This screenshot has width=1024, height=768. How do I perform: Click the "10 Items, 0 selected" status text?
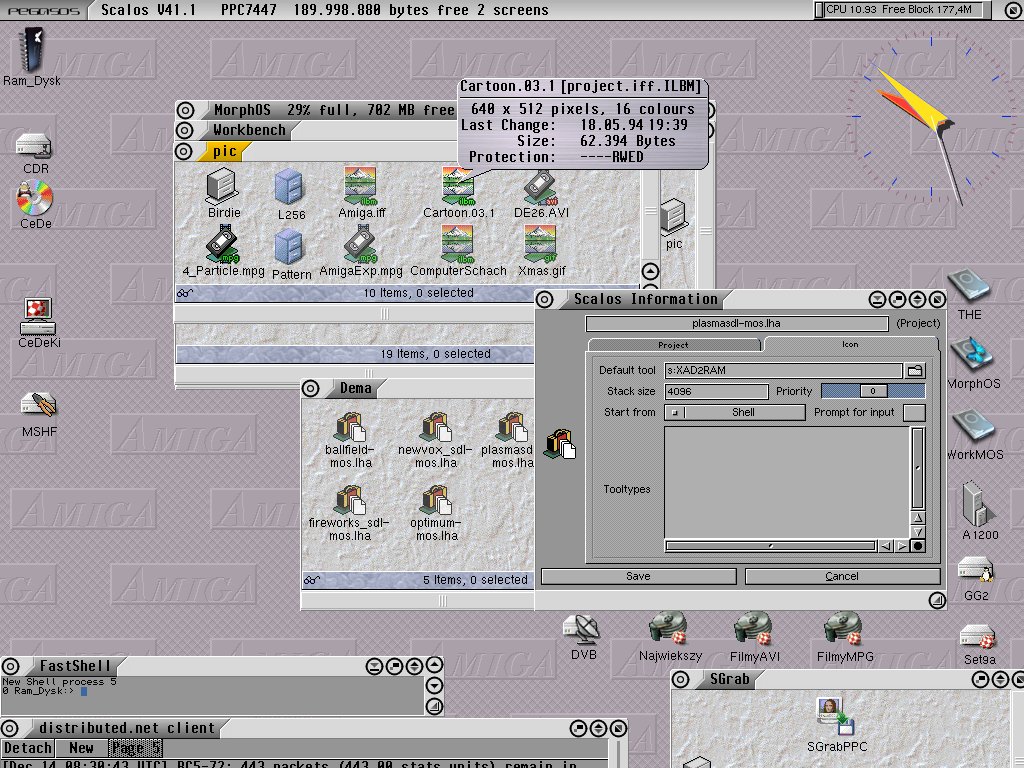coord(419,293)
